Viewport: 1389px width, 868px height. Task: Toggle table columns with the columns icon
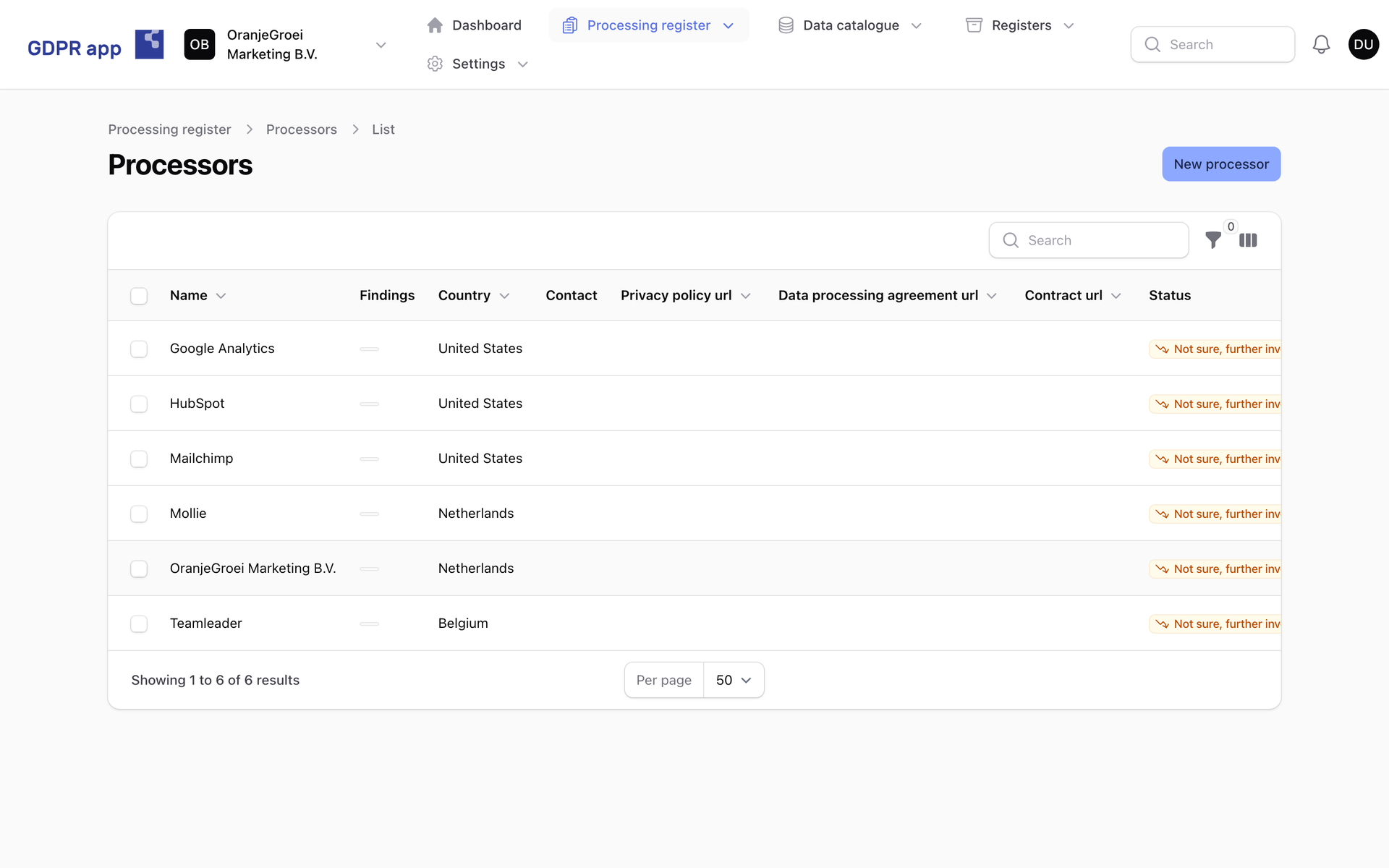point(1248,240)
